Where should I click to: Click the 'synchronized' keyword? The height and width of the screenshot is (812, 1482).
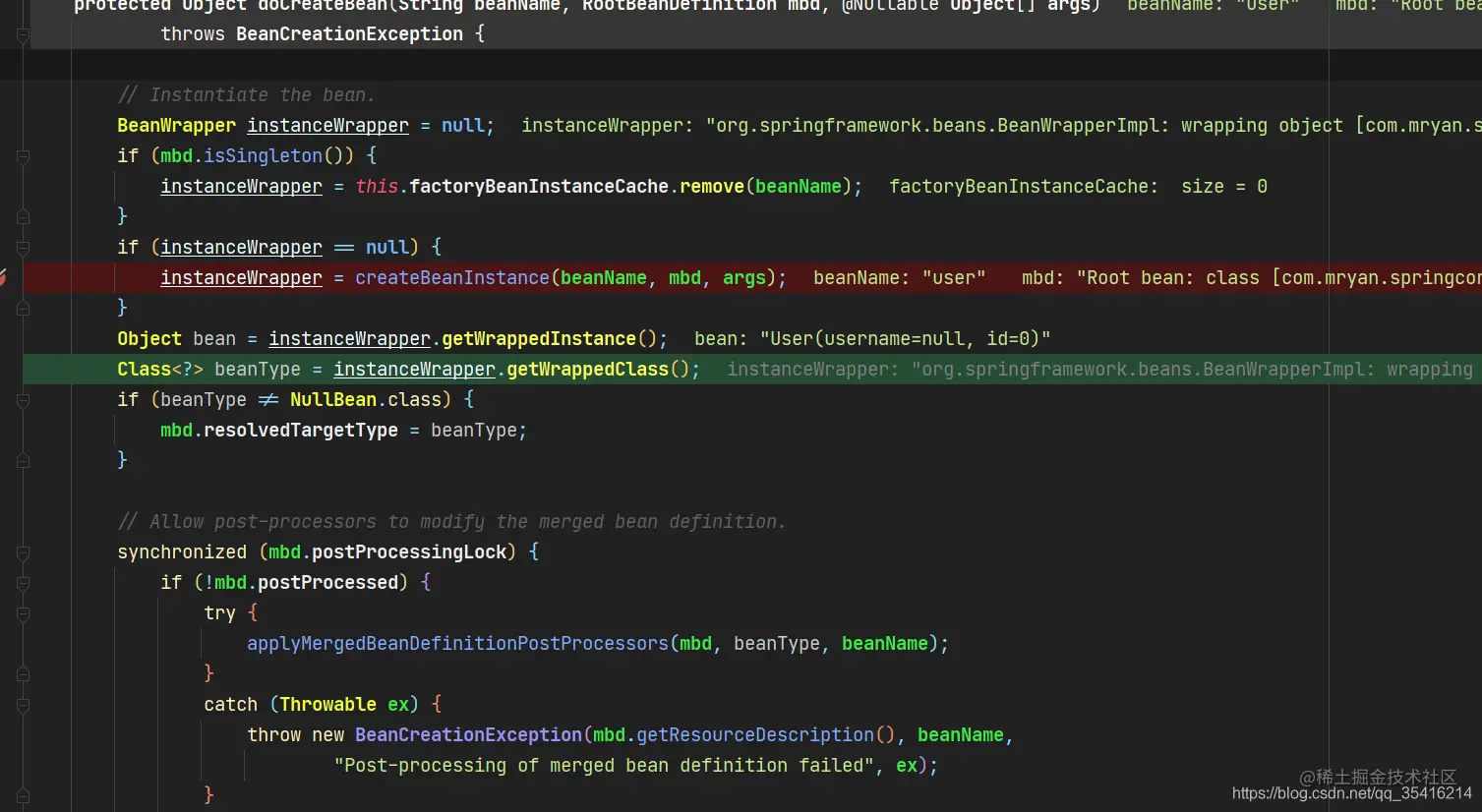point(182,552)
